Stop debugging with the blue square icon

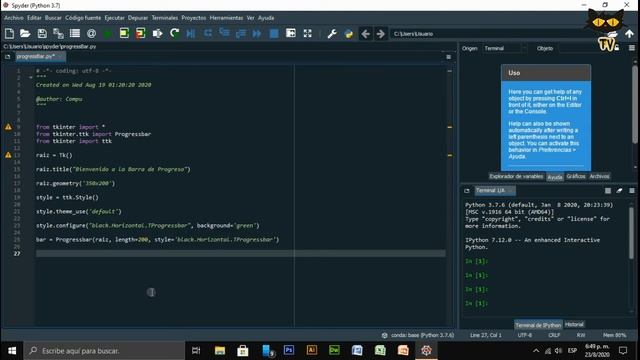[x=274, y=33]
